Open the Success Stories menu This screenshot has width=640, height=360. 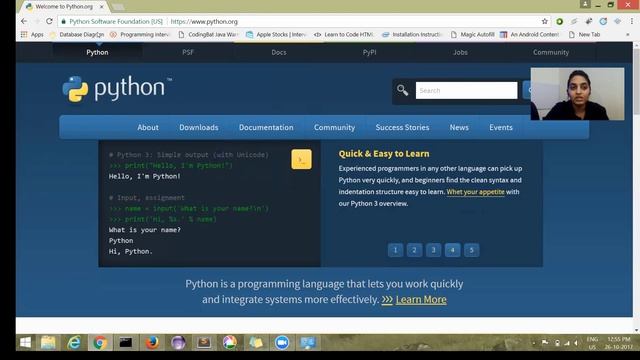[x=402, y=127]
